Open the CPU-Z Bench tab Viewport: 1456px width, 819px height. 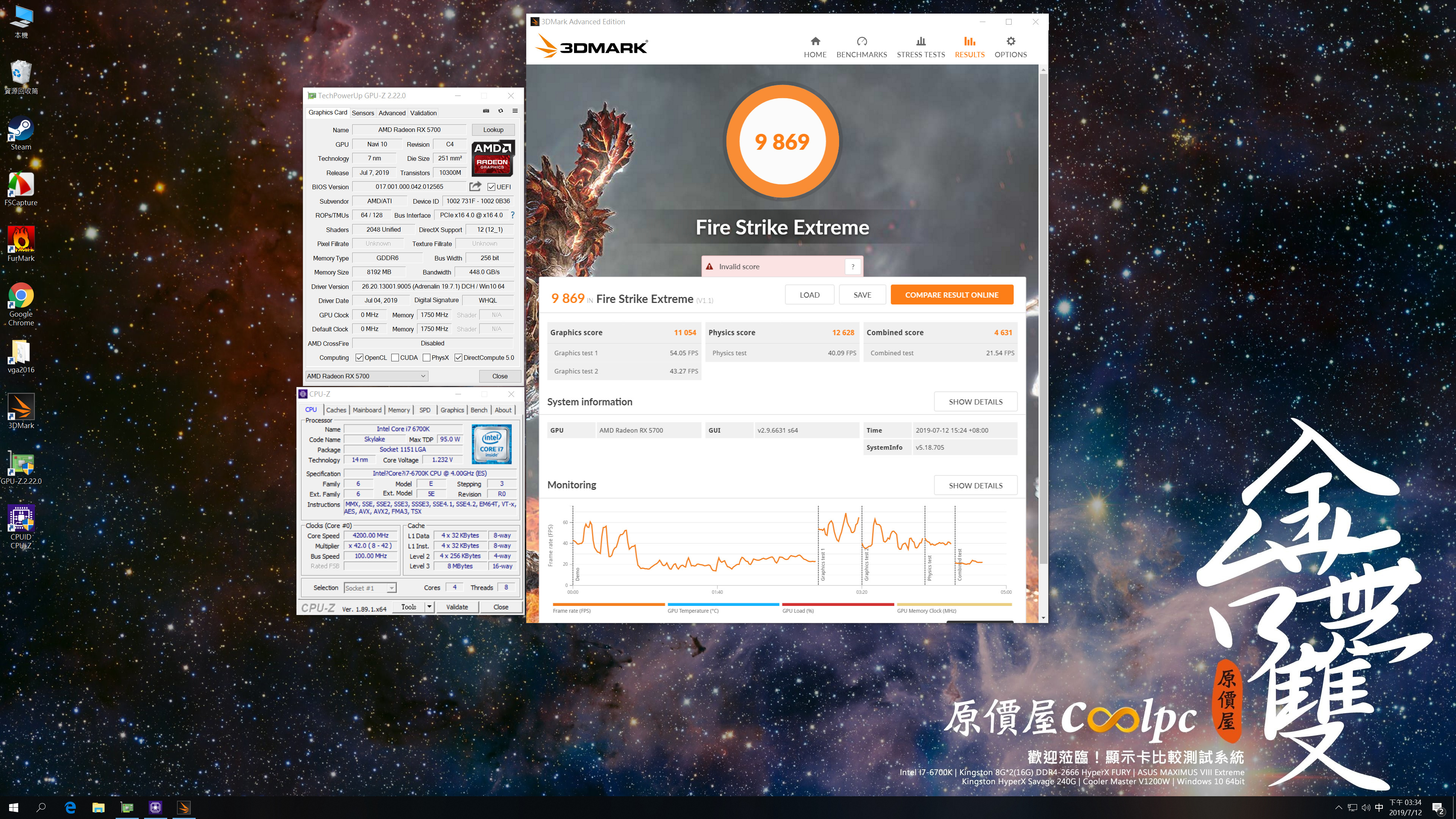pyautogui.click(x=479, y=410)
